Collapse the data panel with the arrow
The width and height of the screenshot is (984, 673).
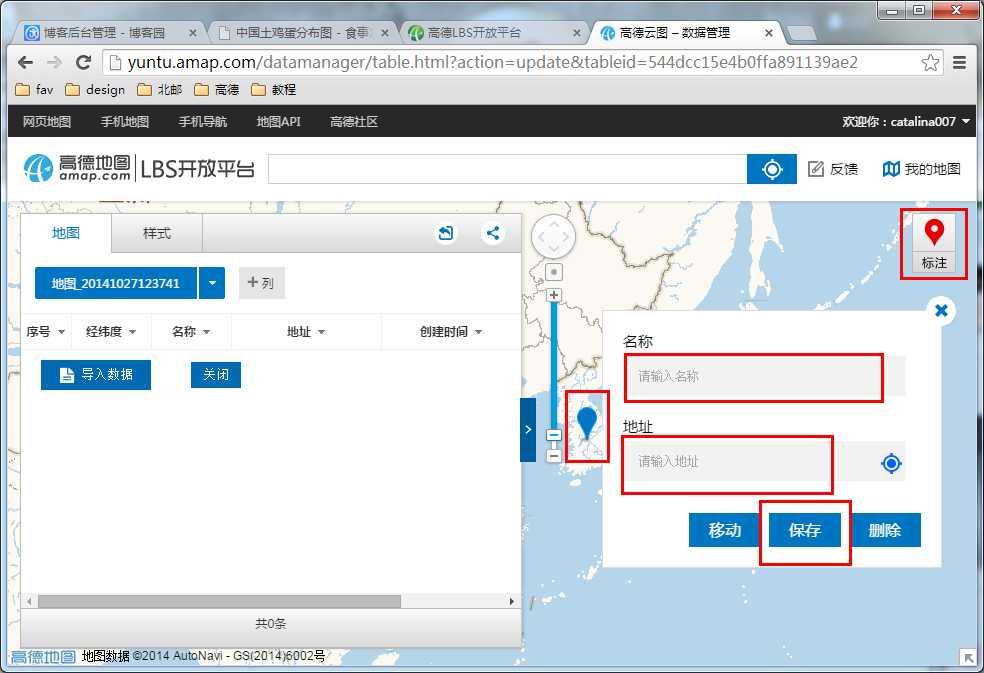tap(528, 429)
